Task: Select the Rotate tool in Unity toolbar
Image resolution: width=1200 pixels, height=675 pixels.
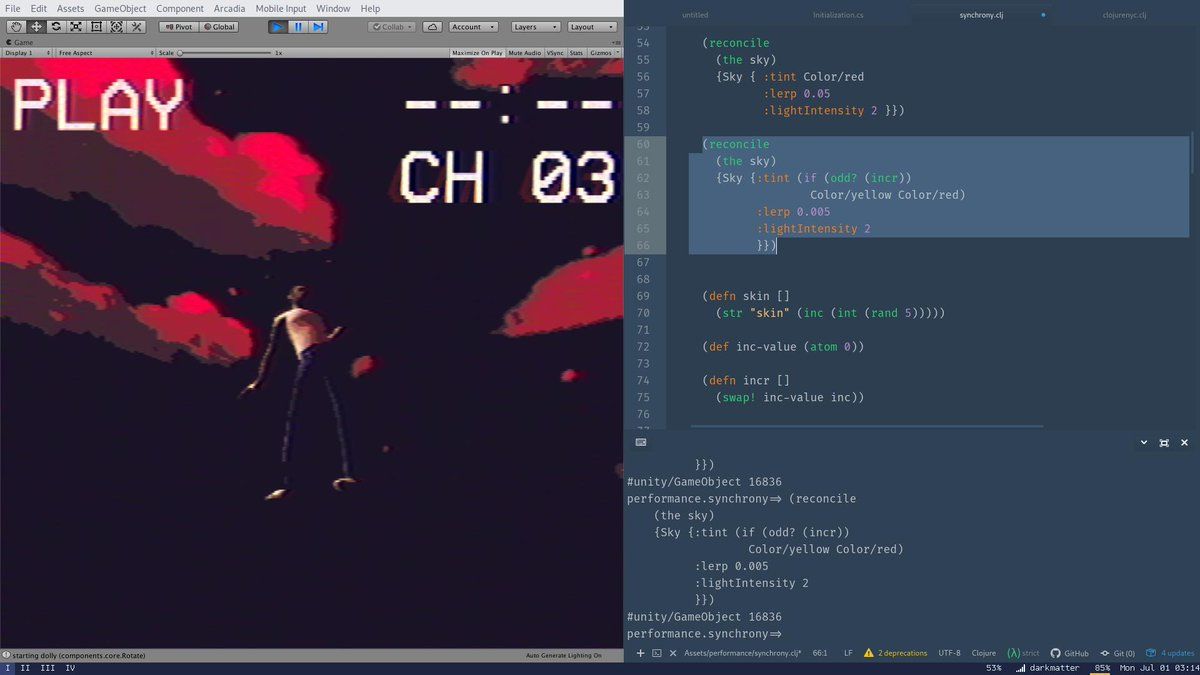Action: click(x=56, y=27)
